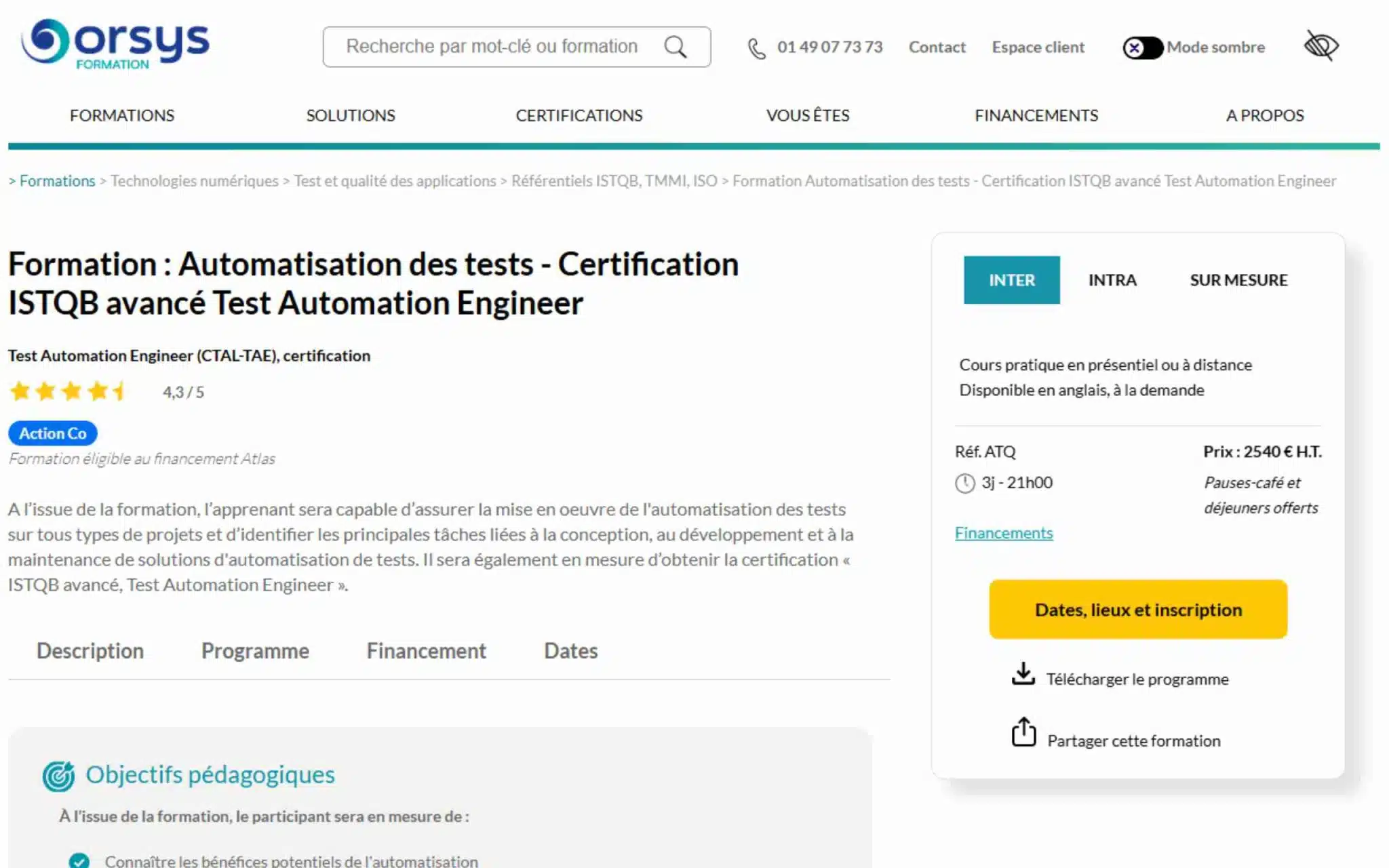Call number 01 49 07 73 73
This screenshot has width=1389, height=868.
coord(829,47)
